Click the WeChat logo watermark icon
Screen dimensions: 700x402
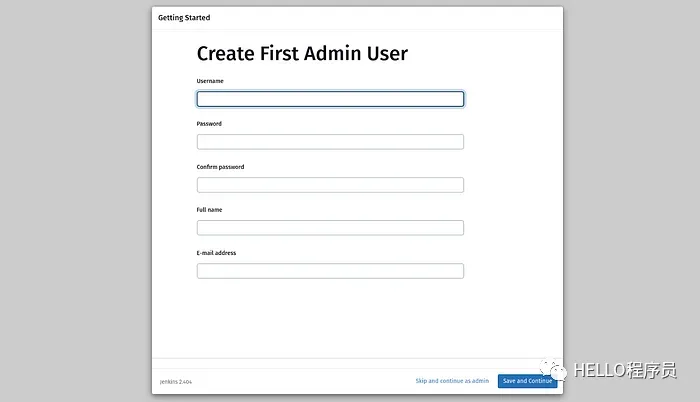pyautogui.click(x=555, y=371)
